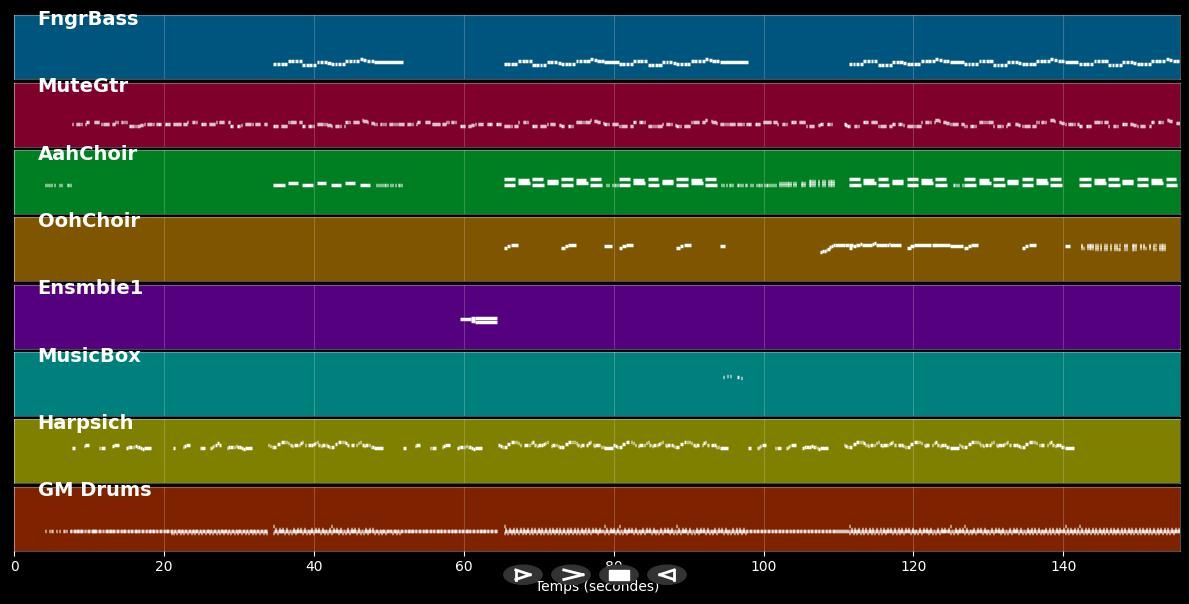The image size is (1189, 604).
Task: Click the white note block in Ensmble1 track
Action: pos(480,320)
